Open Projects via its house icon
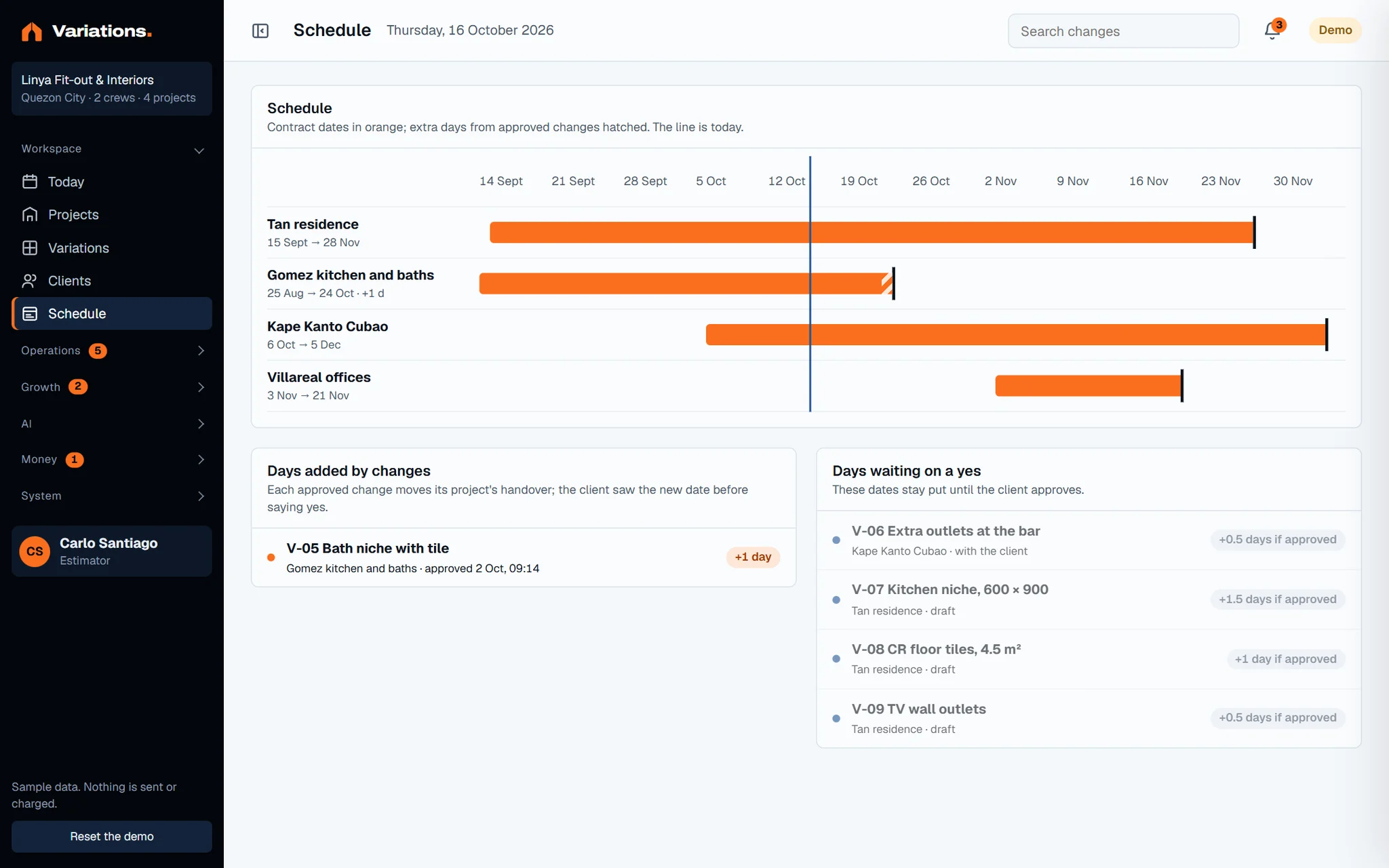 pos(30,214)
